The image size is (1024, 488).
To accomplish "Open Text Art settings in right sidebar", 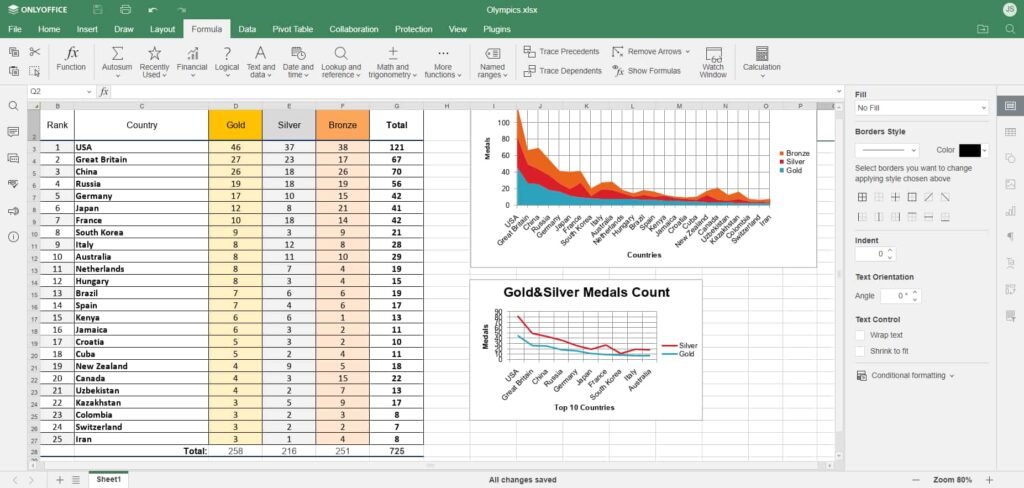I will (x=1010, y=263).
